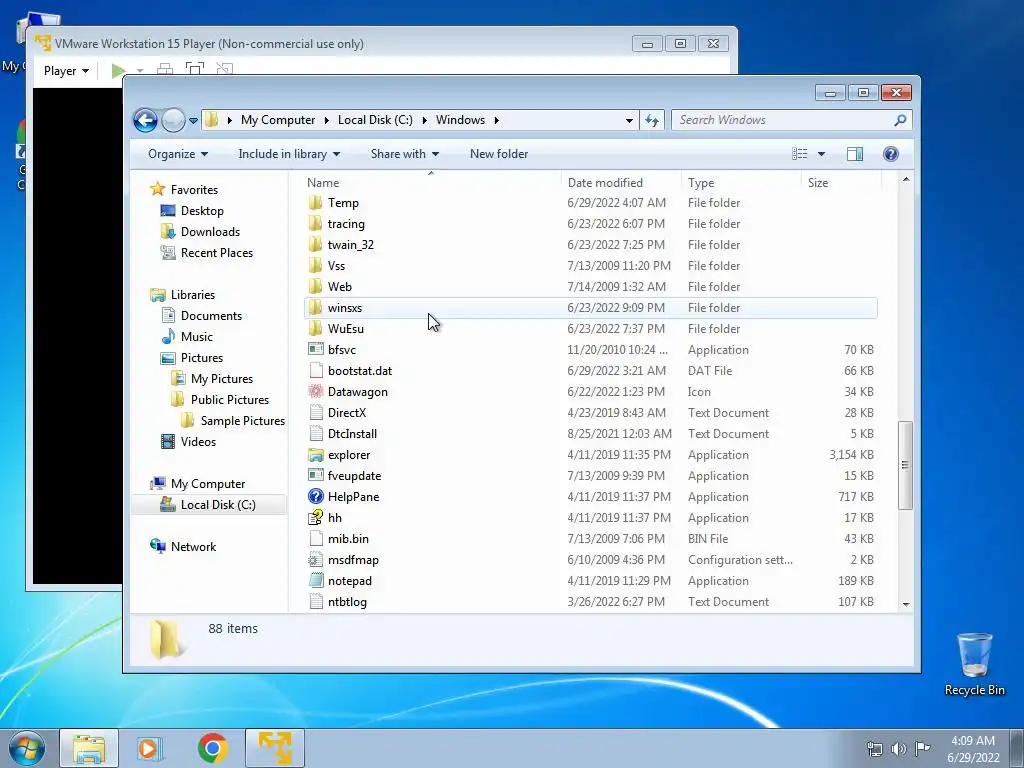Select Network in the navigation pane
This screenshot has width=1024, height=768.
pyautogui.click(x=193, y=547)
